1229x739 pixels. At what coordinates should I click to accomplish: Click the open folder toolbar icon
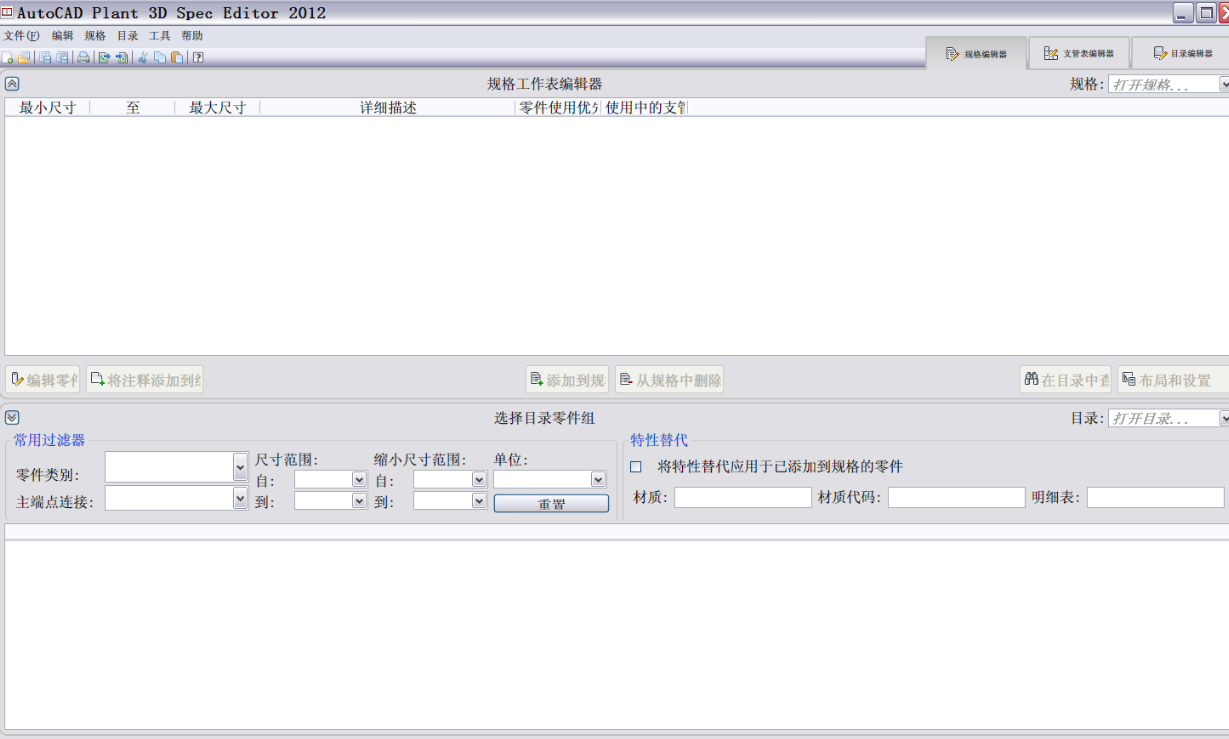coord(23,58)
